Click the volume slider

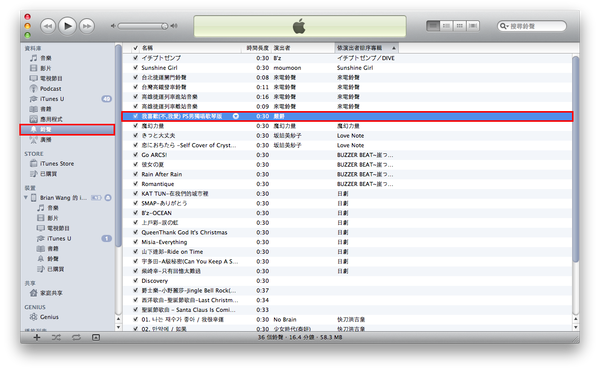142,26
